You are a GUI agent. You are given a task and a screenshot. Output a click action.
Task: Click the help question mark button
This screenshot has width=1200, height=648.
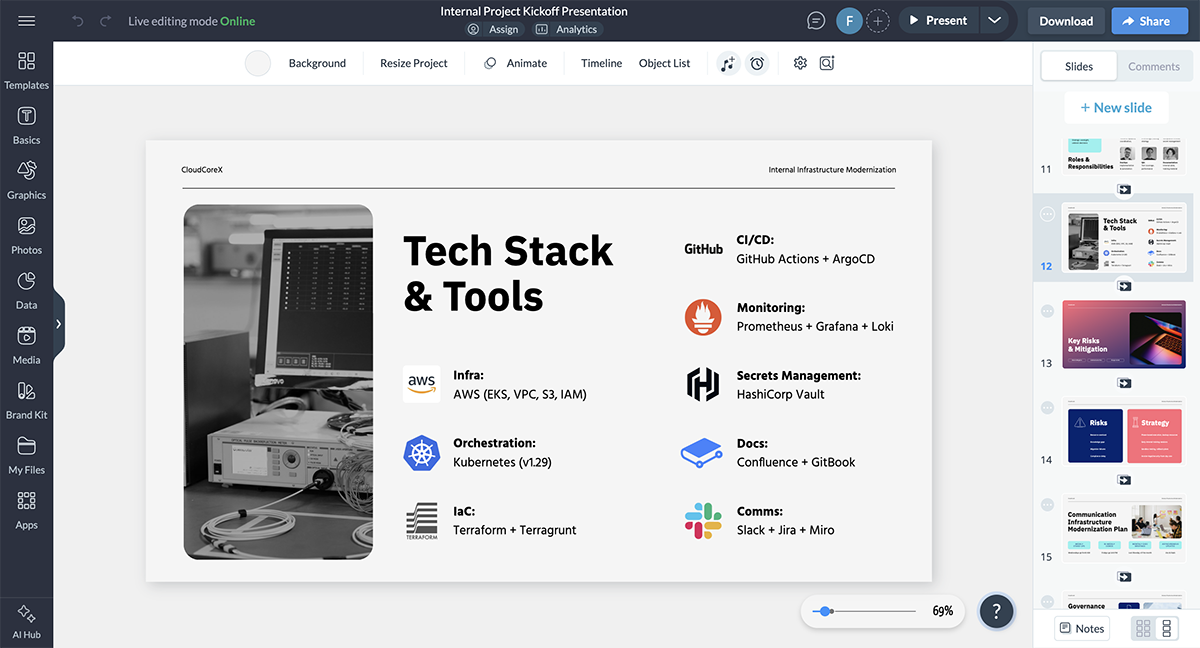pyautogui.click(x=996, y=611)
